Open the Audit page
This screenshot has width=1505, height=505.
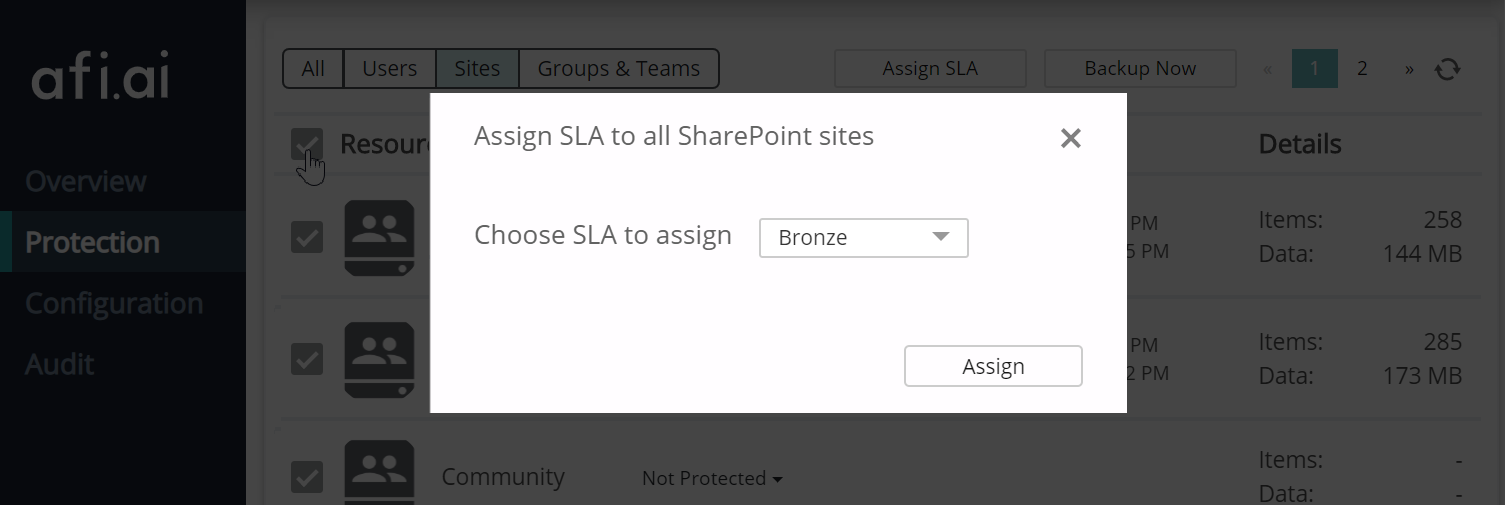60,364
